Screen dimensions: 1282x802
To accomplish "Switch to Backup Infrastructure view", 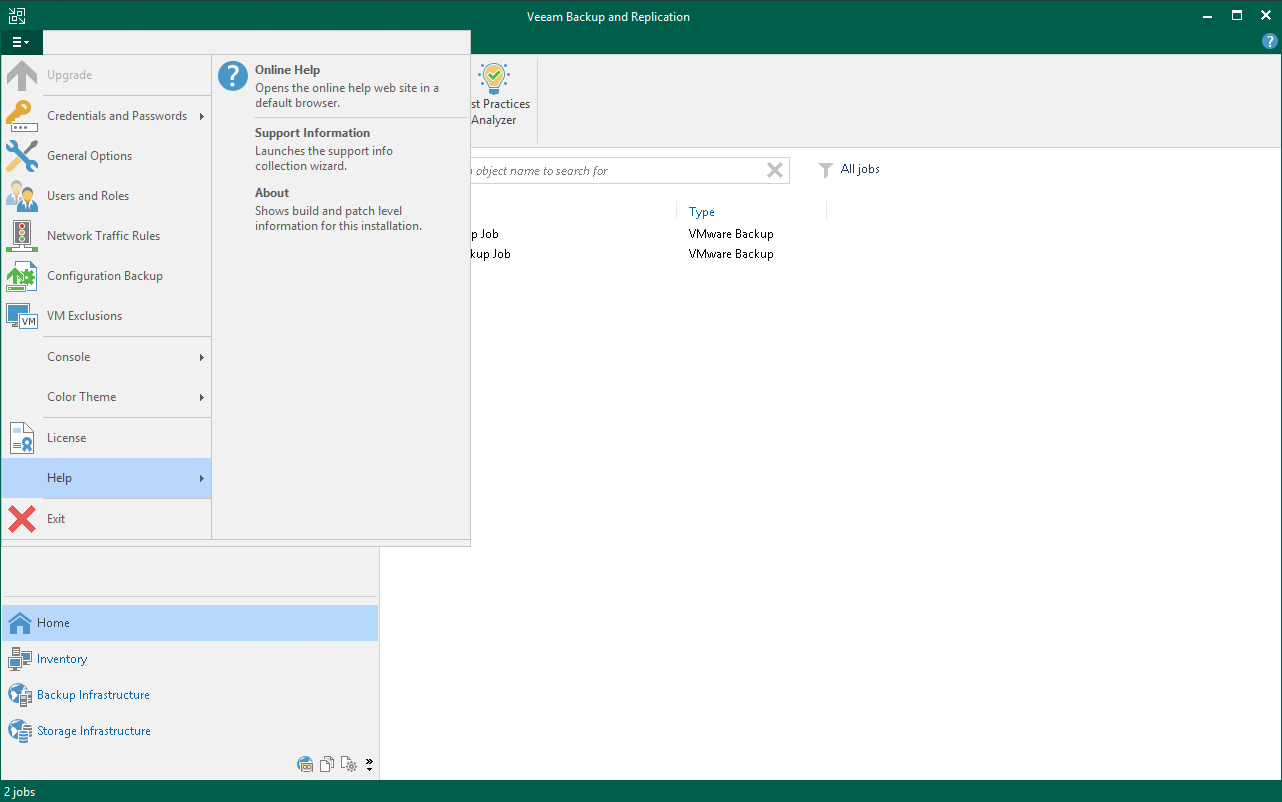I will pyautogui.click(x=190, y=695).
